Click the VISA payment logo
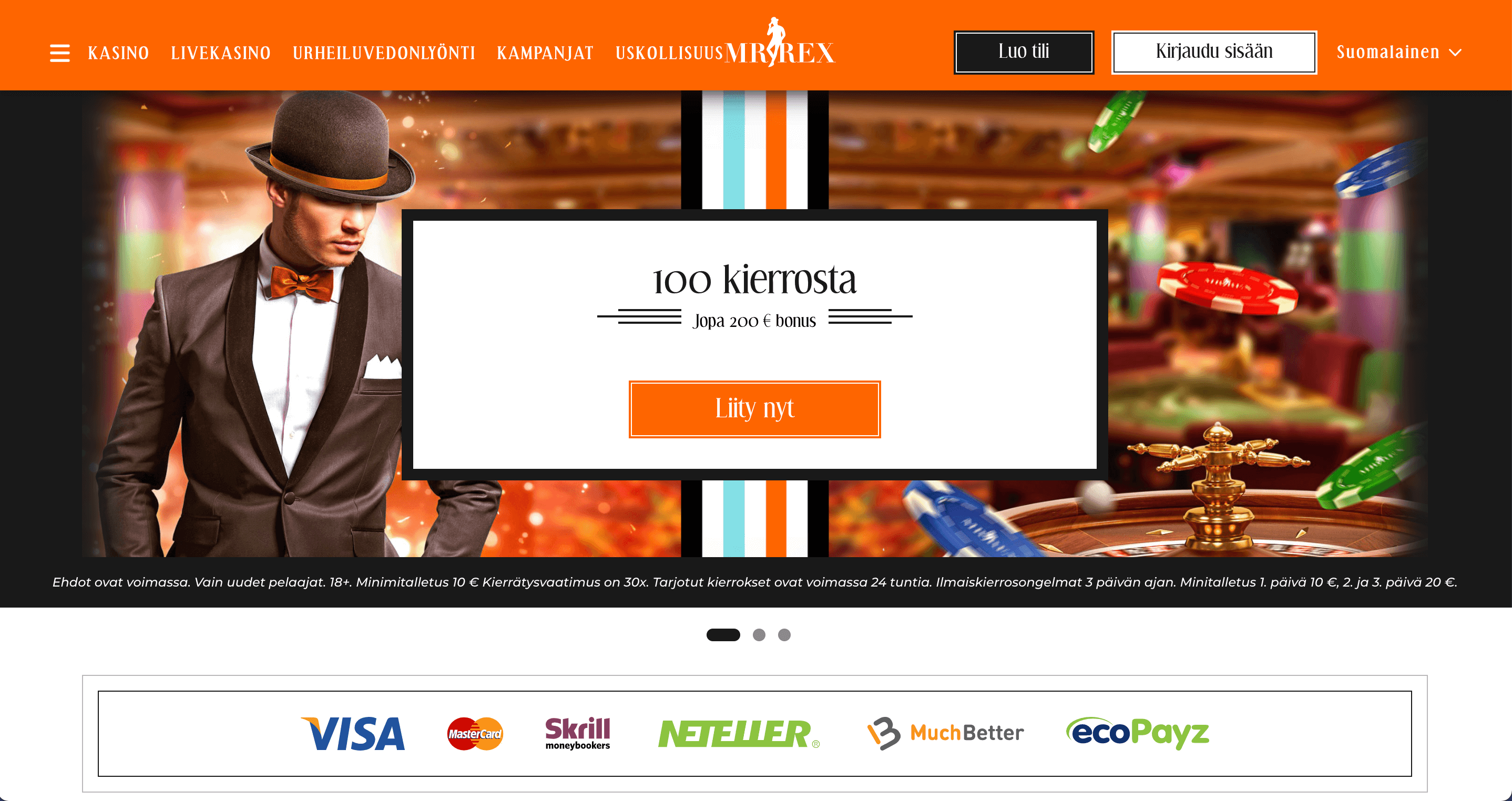This screenshot has width=1512, height=801. [x=353, y=734]
